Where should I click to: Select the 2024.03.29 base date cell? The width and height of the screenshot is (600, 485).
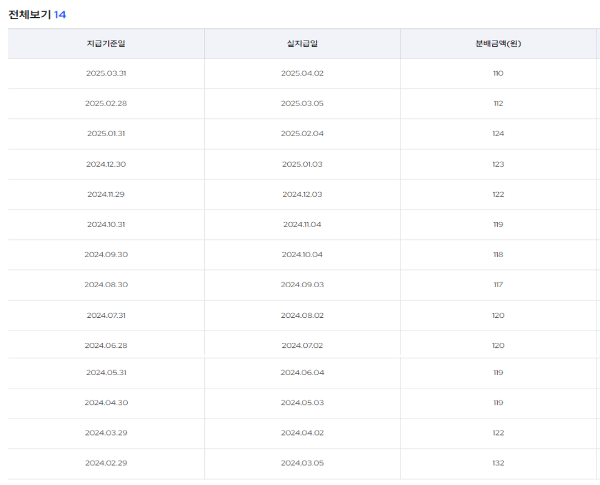point(106,433)
